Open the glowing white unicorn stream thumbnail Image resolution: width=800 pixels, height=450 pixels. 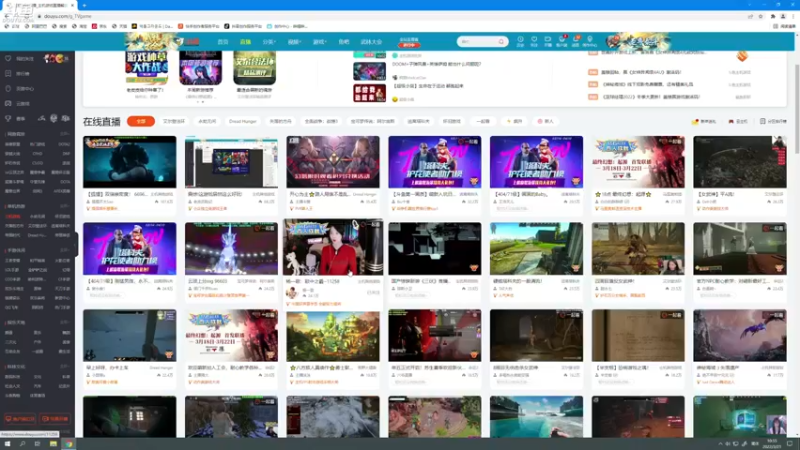231,248
